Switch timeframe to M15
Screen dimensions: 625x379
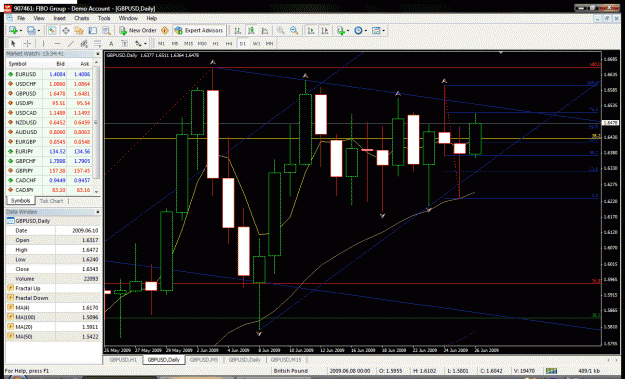coord(189,43)
